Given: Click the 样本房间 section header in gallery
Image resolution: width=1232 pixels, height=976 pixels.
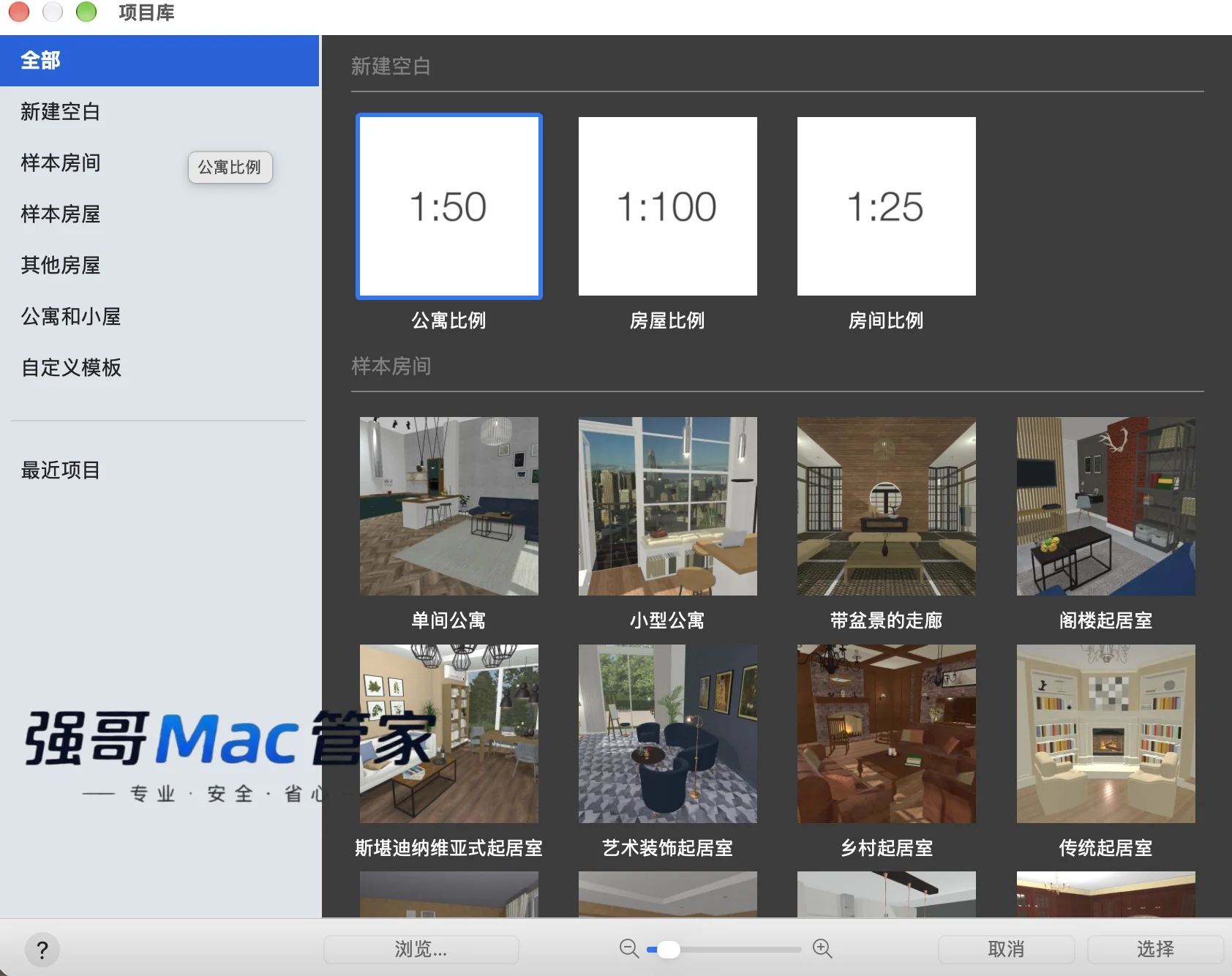Looking at the screenshot, I should point(391,367).
